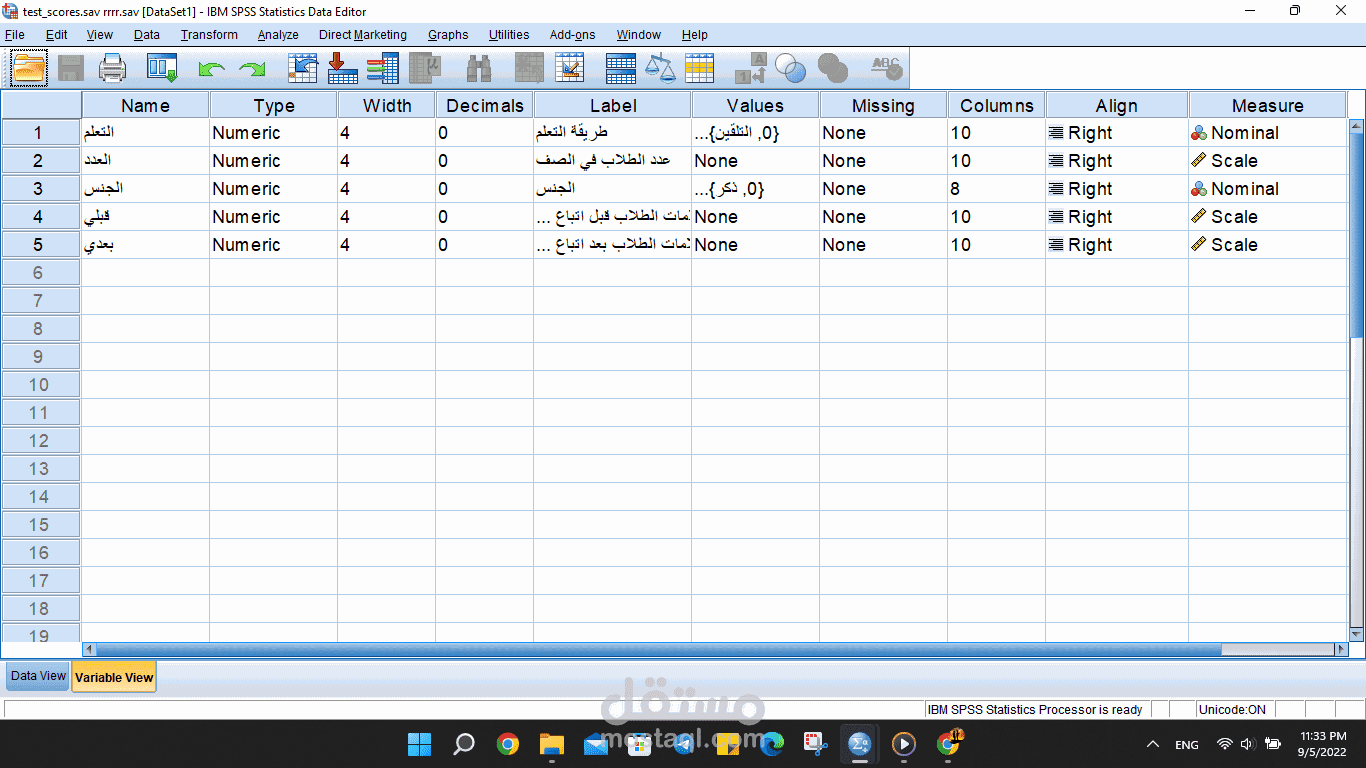Click the Go to variable icon
Screen dimensions: 1366x768
coord(342,68)
